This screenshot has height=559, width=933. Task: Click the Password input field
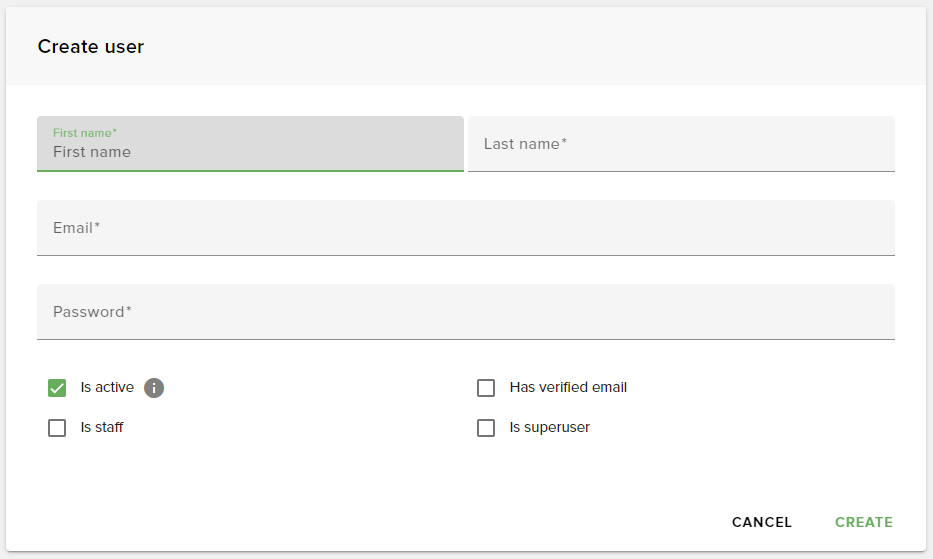coord(466,312)
